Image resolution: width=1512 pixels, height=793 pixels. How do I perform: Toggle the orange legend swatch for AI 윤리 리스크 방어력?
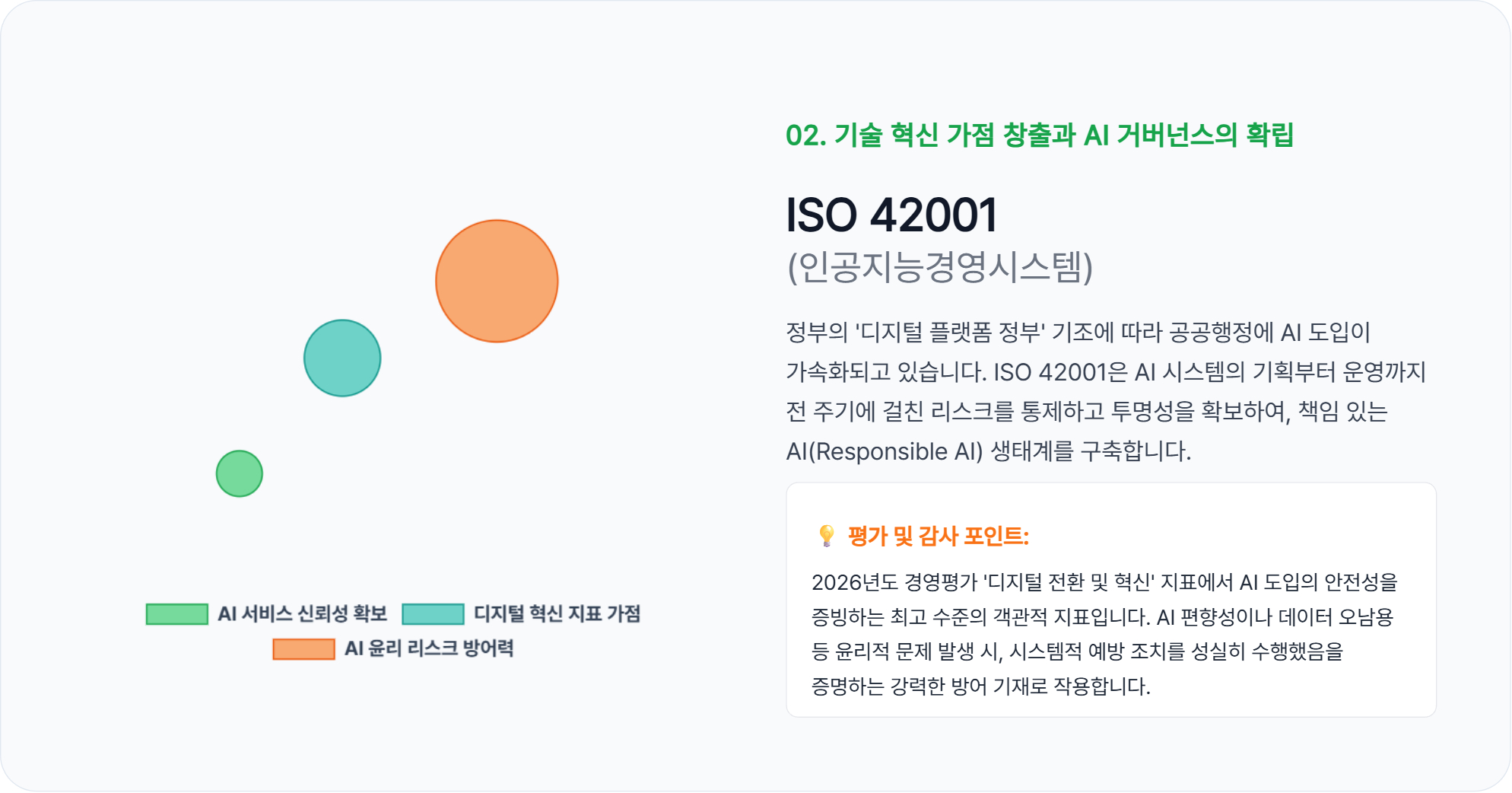(x=303, y=649)
